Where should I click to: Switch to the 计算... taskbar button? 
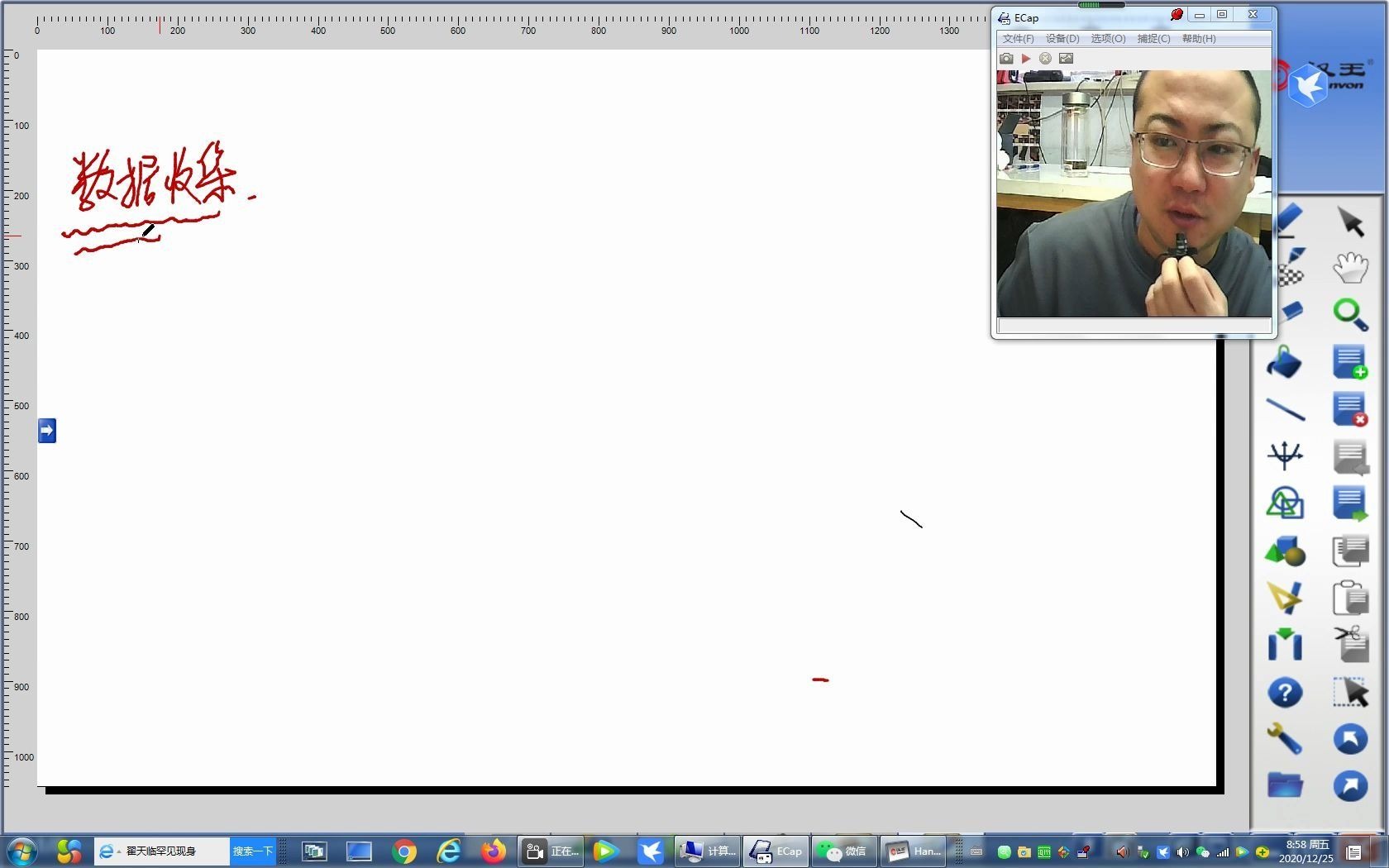pos(707,851)
